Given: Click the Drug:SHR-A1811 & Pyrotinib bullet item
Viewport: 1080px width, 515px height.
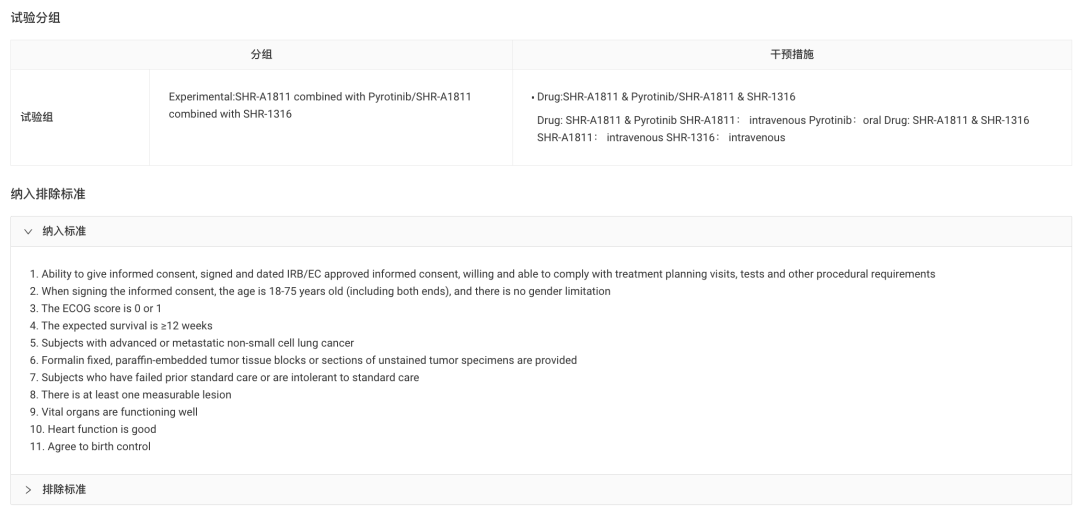Looking at the screenshot, I should click(666, 97).
